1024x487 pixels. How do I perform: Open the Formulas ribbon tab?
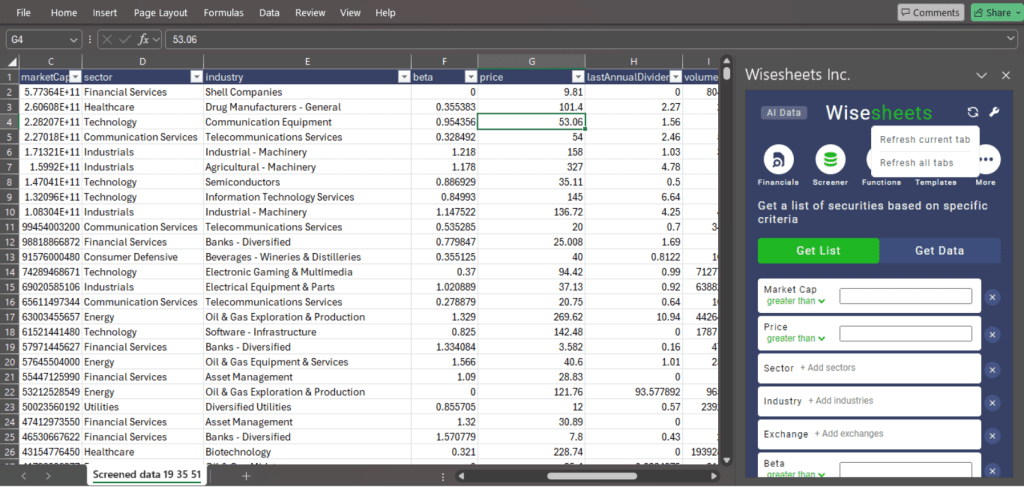[223, 13]
